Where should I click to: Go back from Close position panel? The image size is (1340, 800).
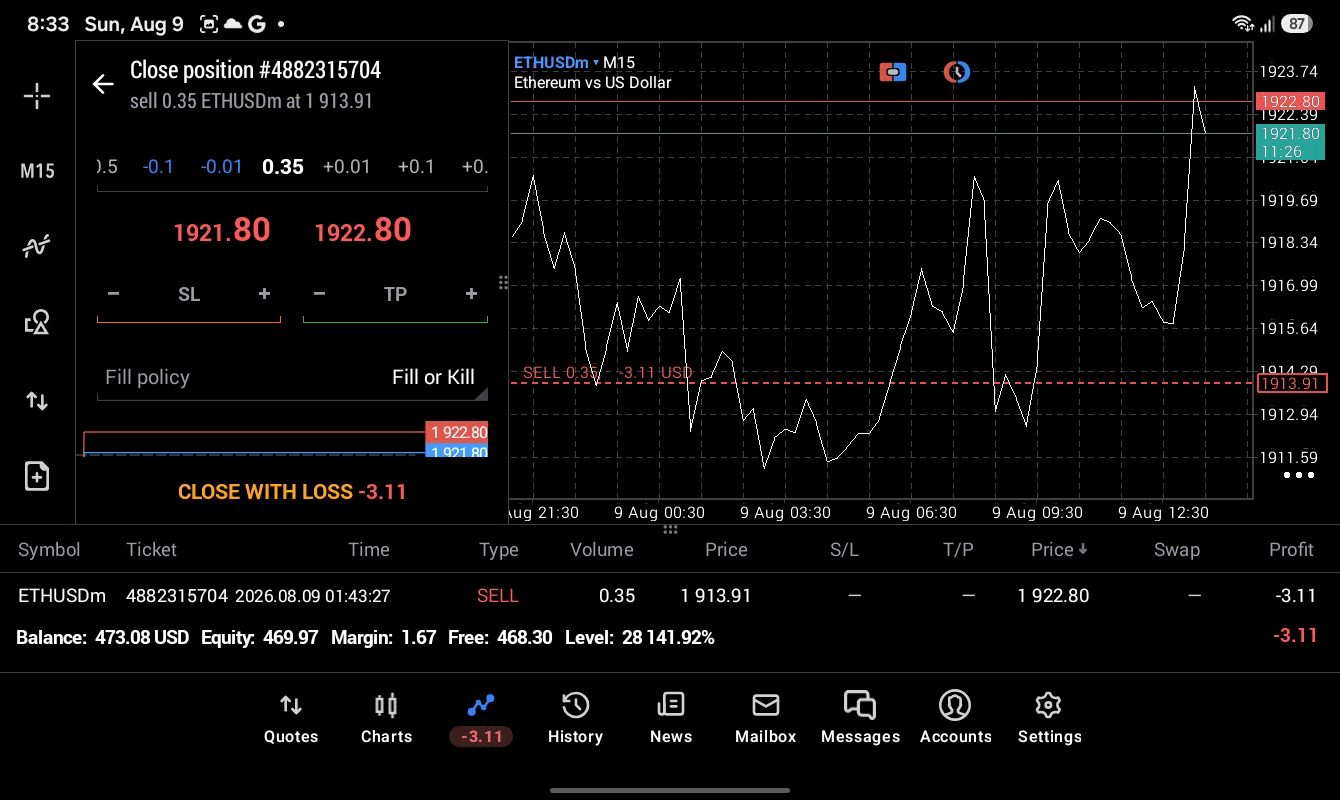point(103,84)
